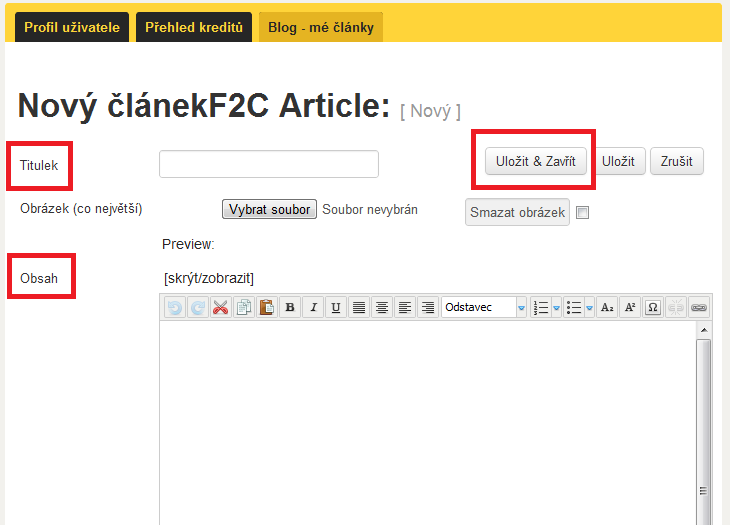Cut selection with the scissors icon
This screenshot has height=525, width=730.
pos(221,308)
